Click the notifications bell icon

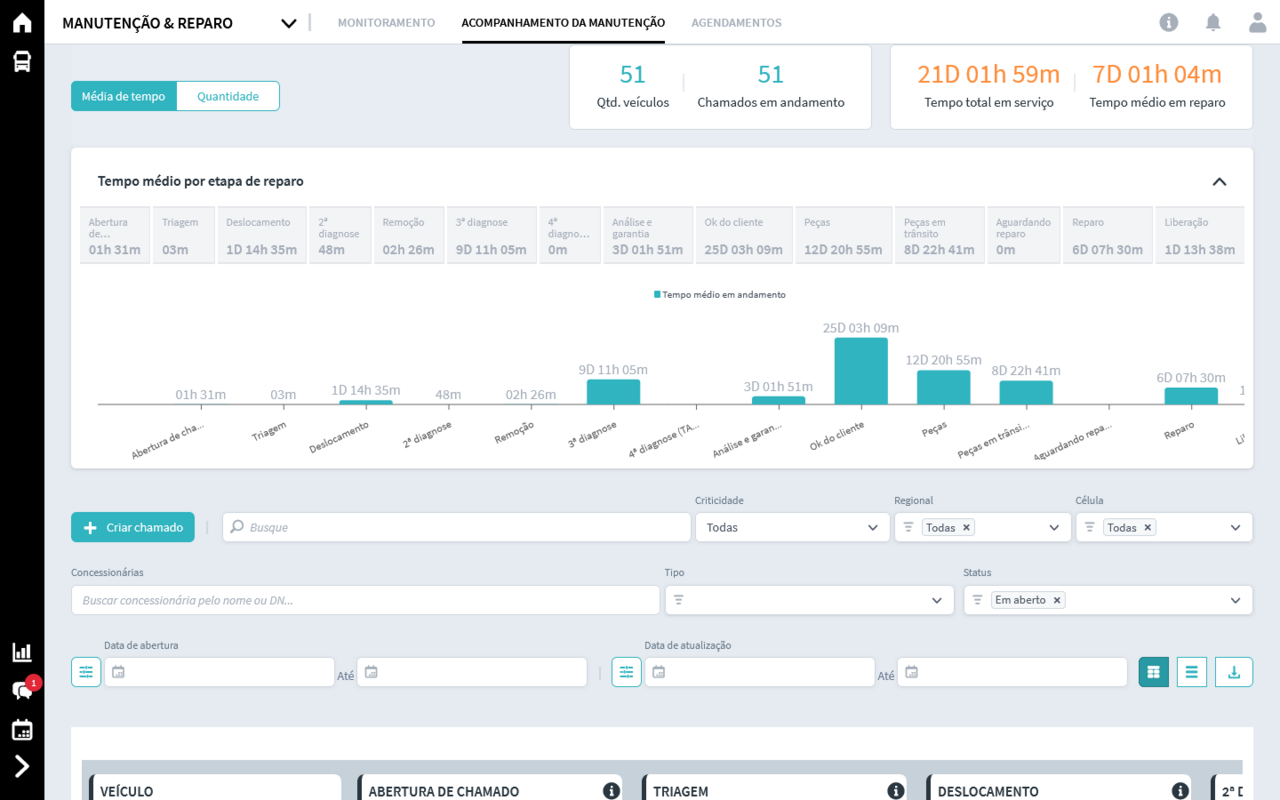pyautogui.click(x=1213, y=23)
